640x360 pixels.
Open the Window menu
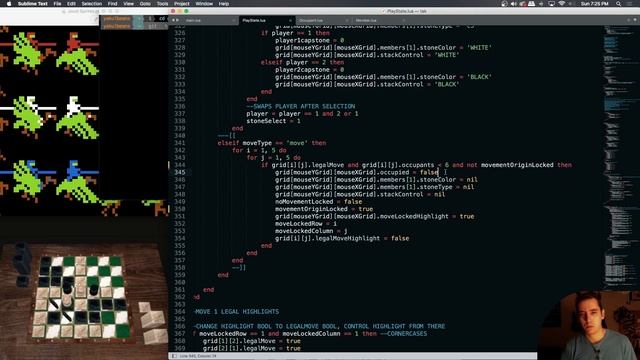pos(204,4)
